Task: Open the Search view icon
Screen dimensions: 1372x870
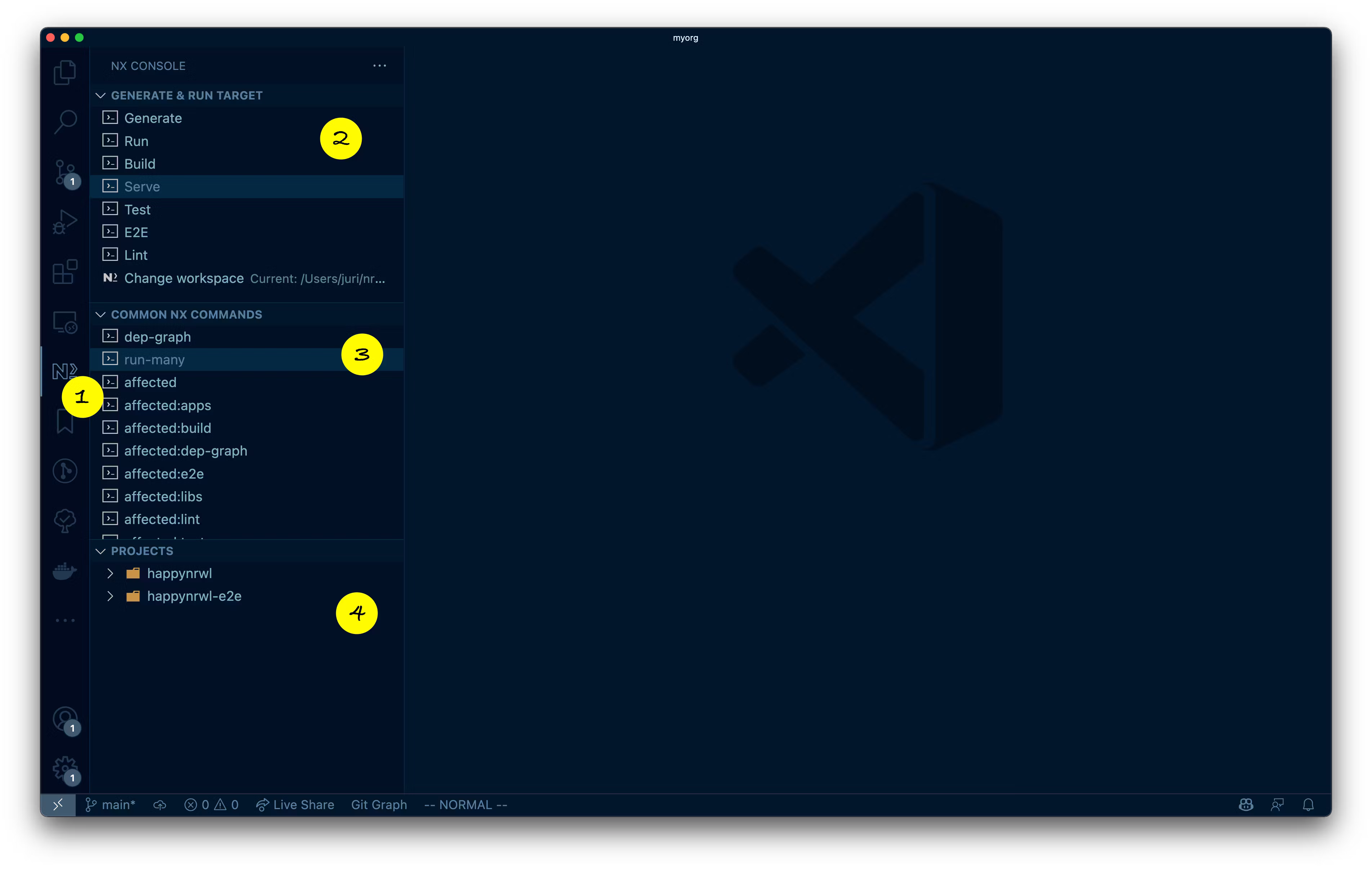Action: tap(65, 121)
